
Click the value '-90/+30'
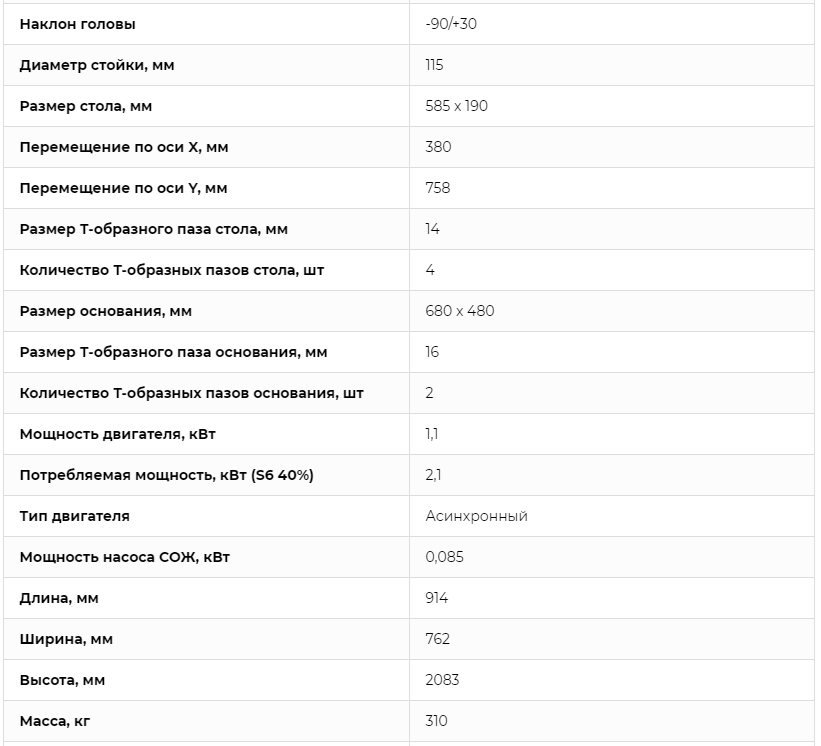point(451,24)
